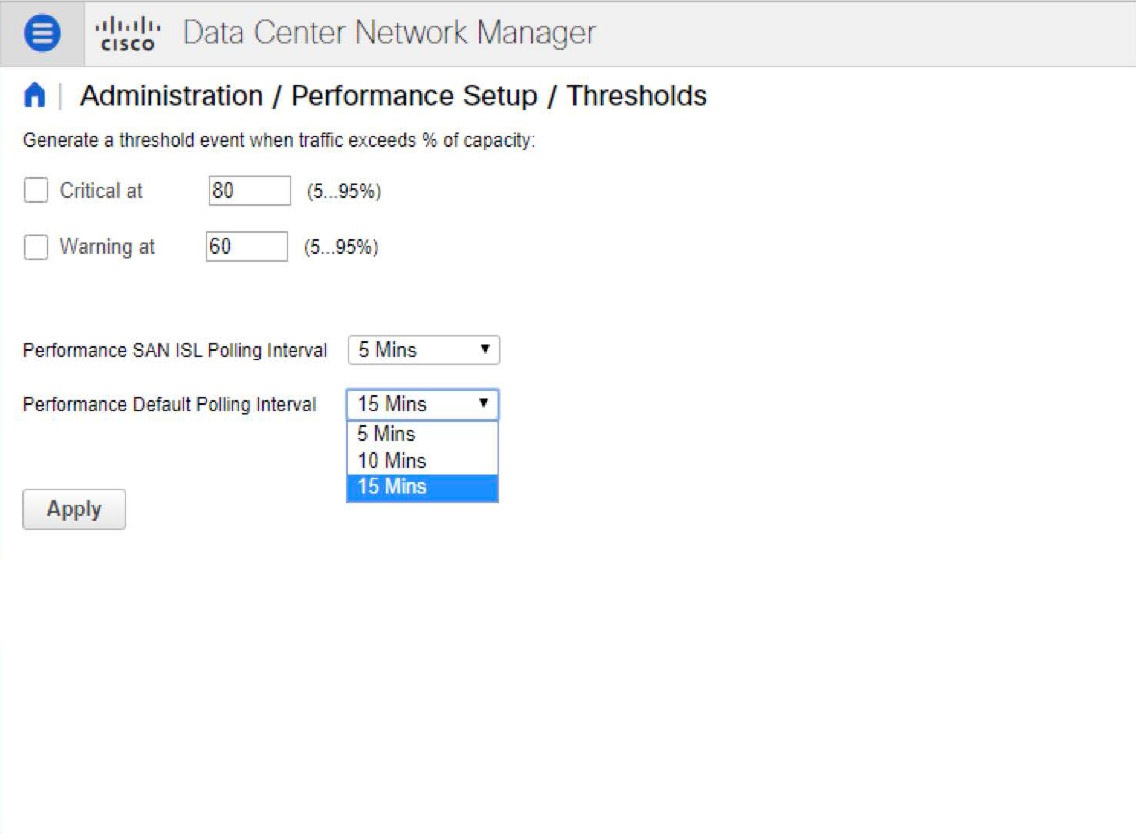Image resolution: width=1136 pixels, height=834 pixels.
Task: Click the Cisco logo
Action: tap(128, 31)
